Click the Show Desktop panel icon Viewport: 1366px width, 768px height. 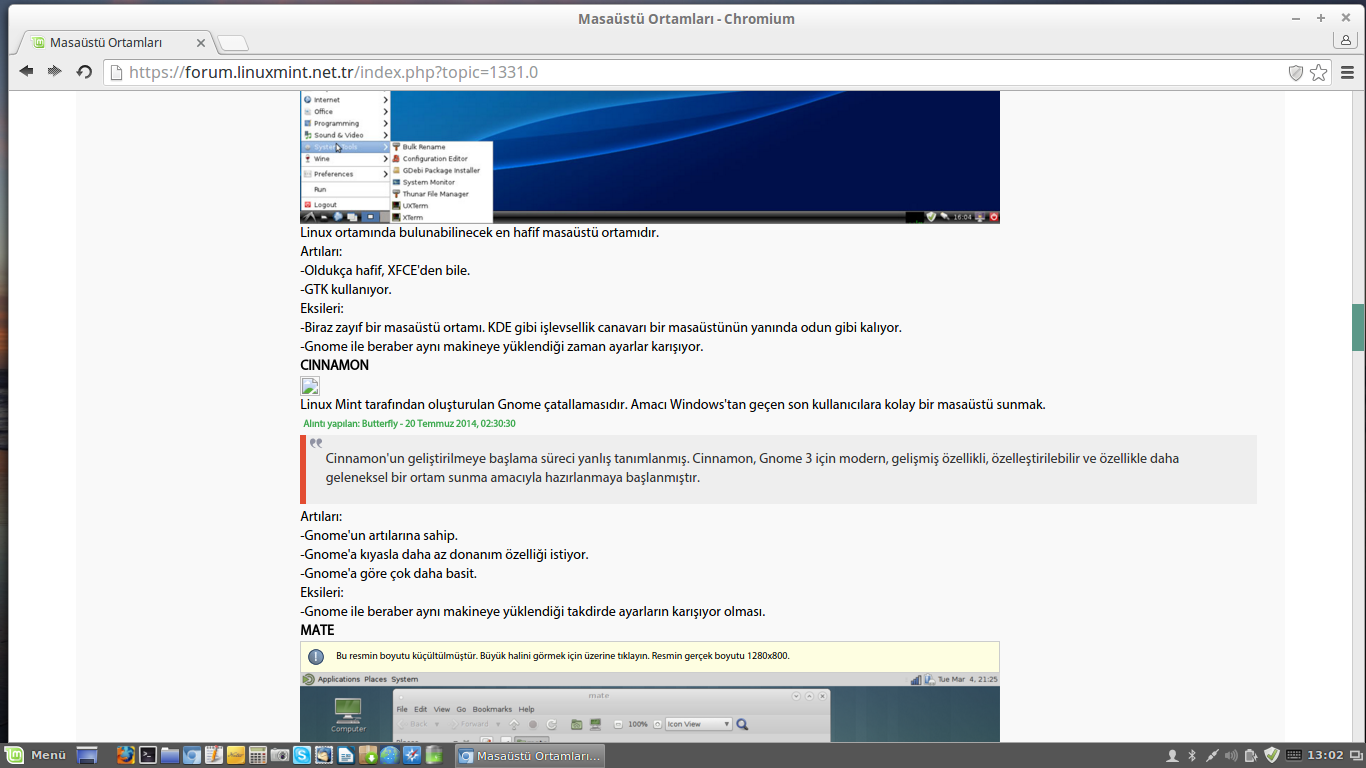click(x=87, y=755)
